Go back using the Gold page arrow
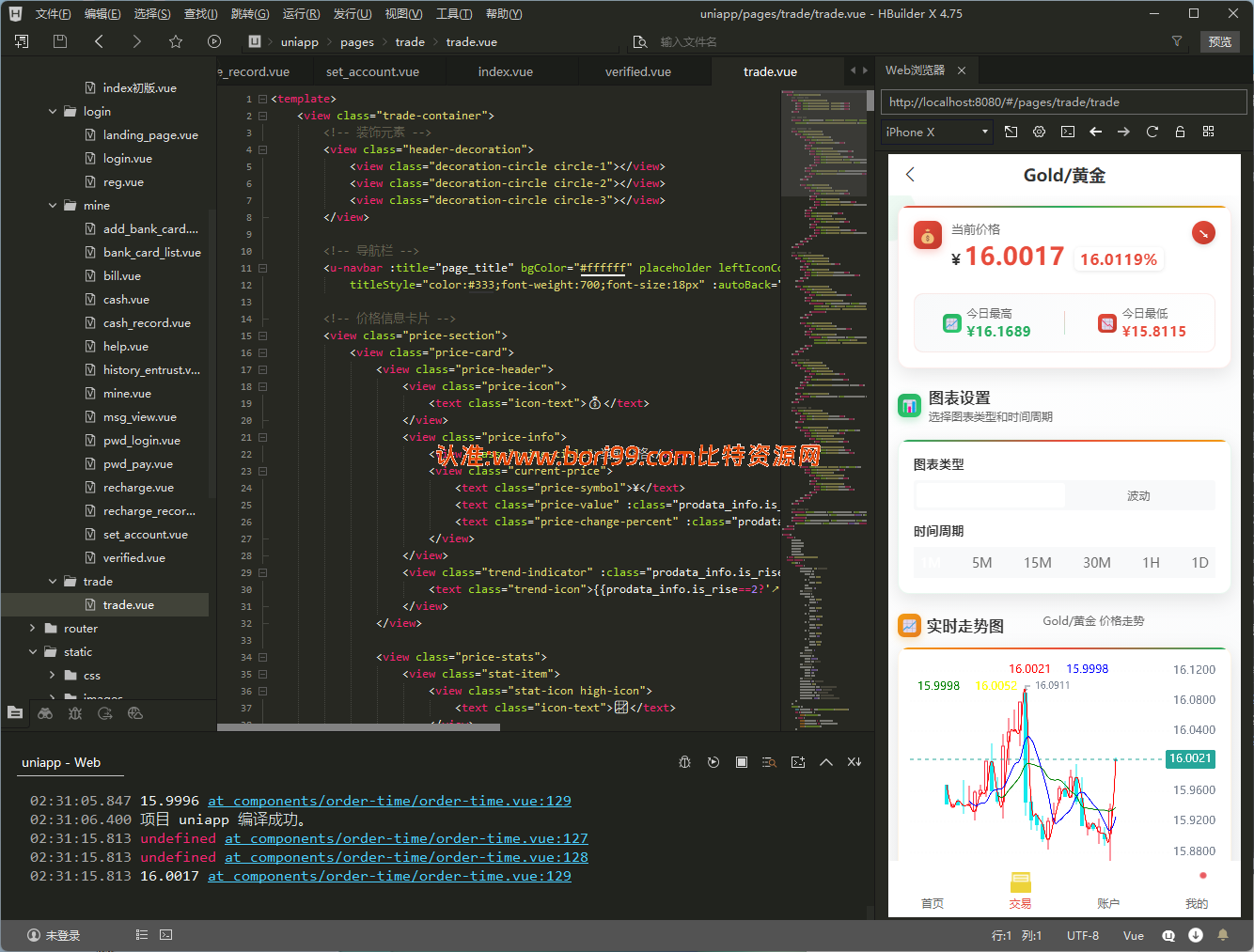 (910, 175)
